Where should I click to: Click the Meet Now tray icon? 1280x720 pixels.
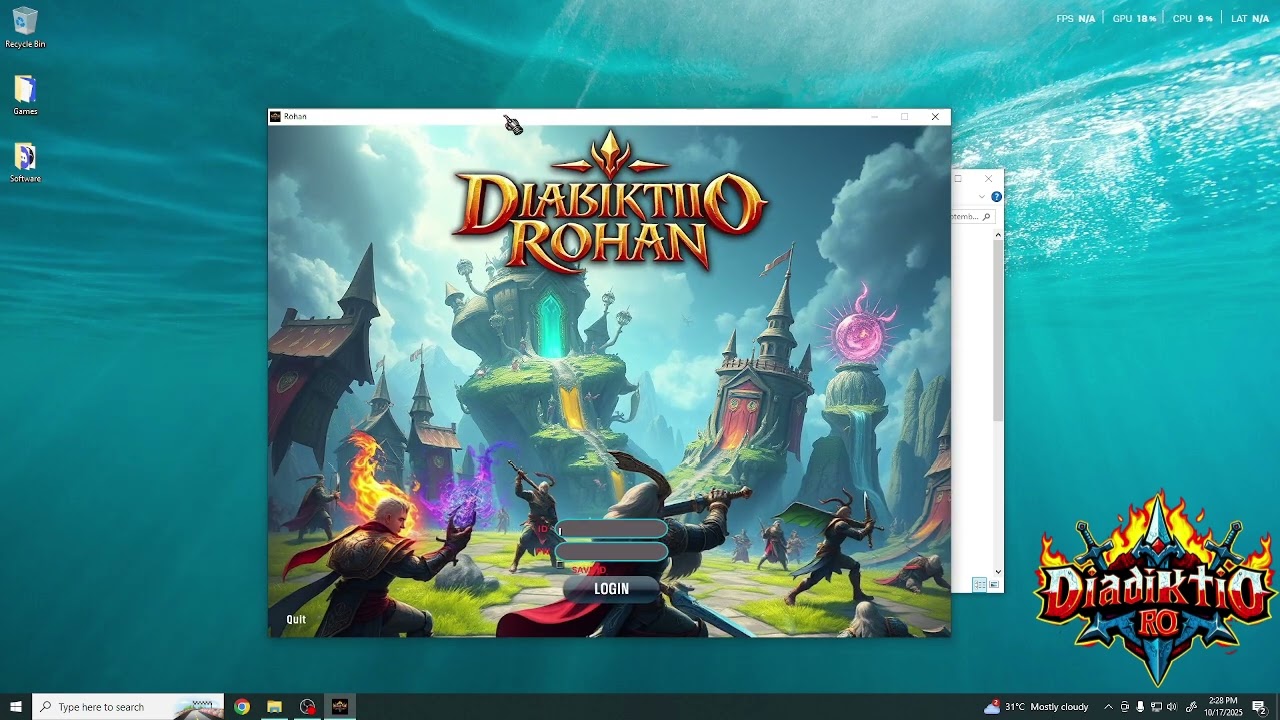[x=1124, y=707]
